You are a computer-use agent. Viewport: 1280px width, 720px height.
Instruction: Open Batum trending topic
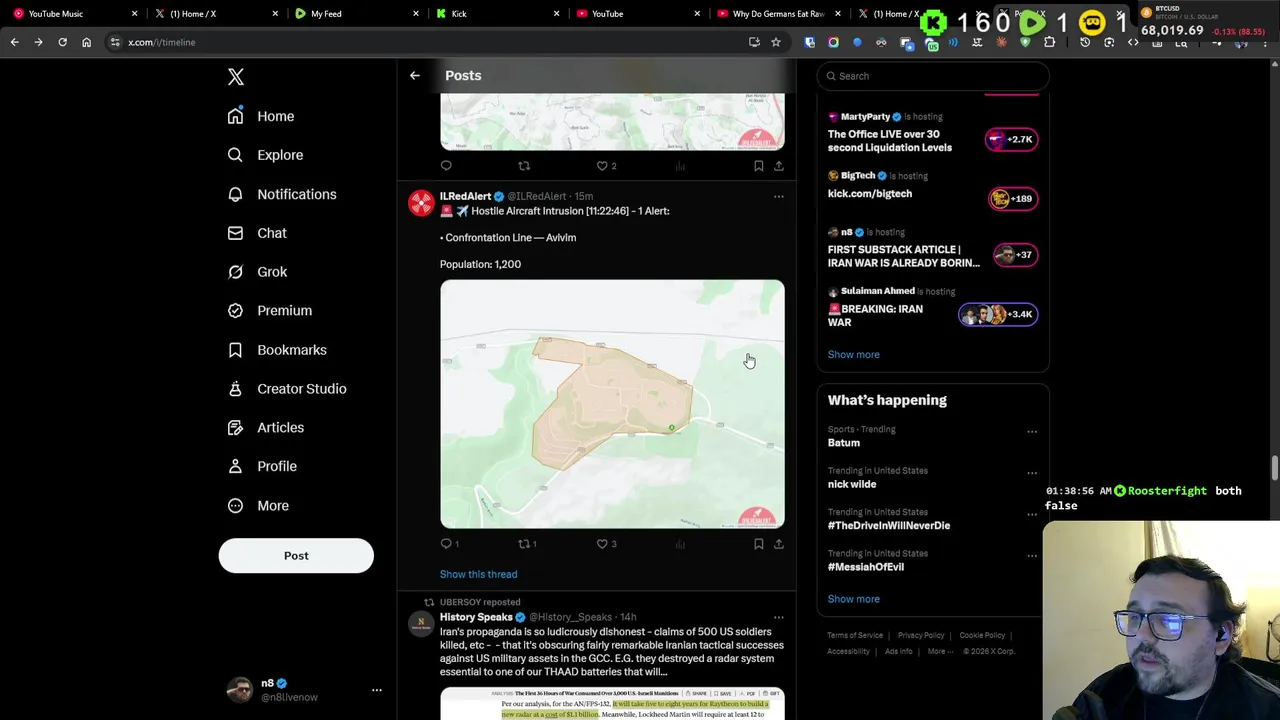(x=843, y=443)
